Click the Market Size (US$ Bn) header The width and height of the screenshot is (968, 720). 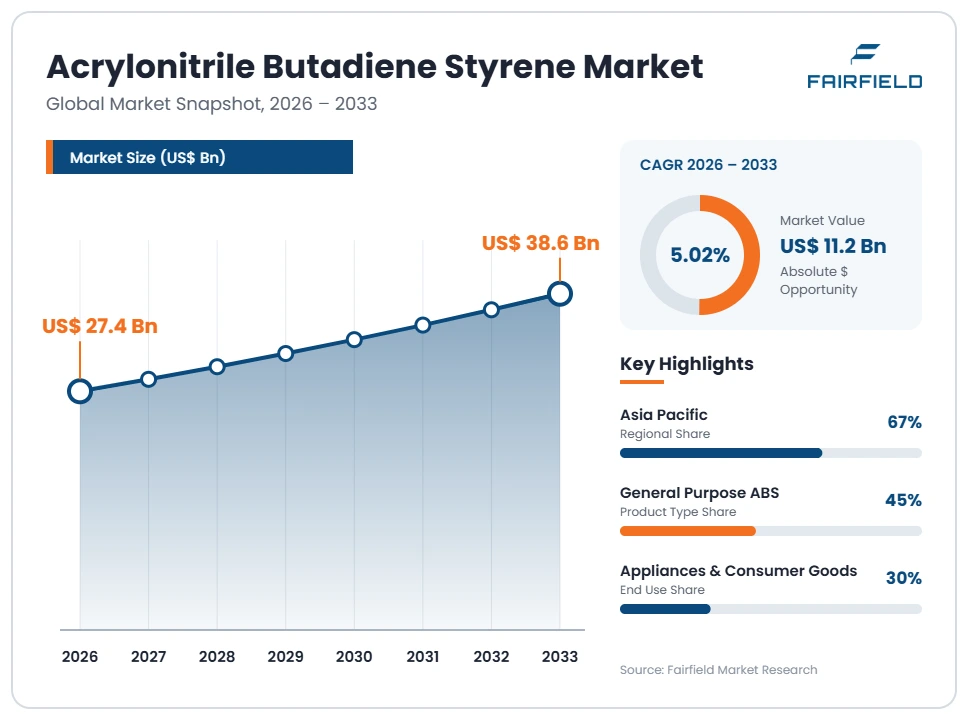pos(199,157)
